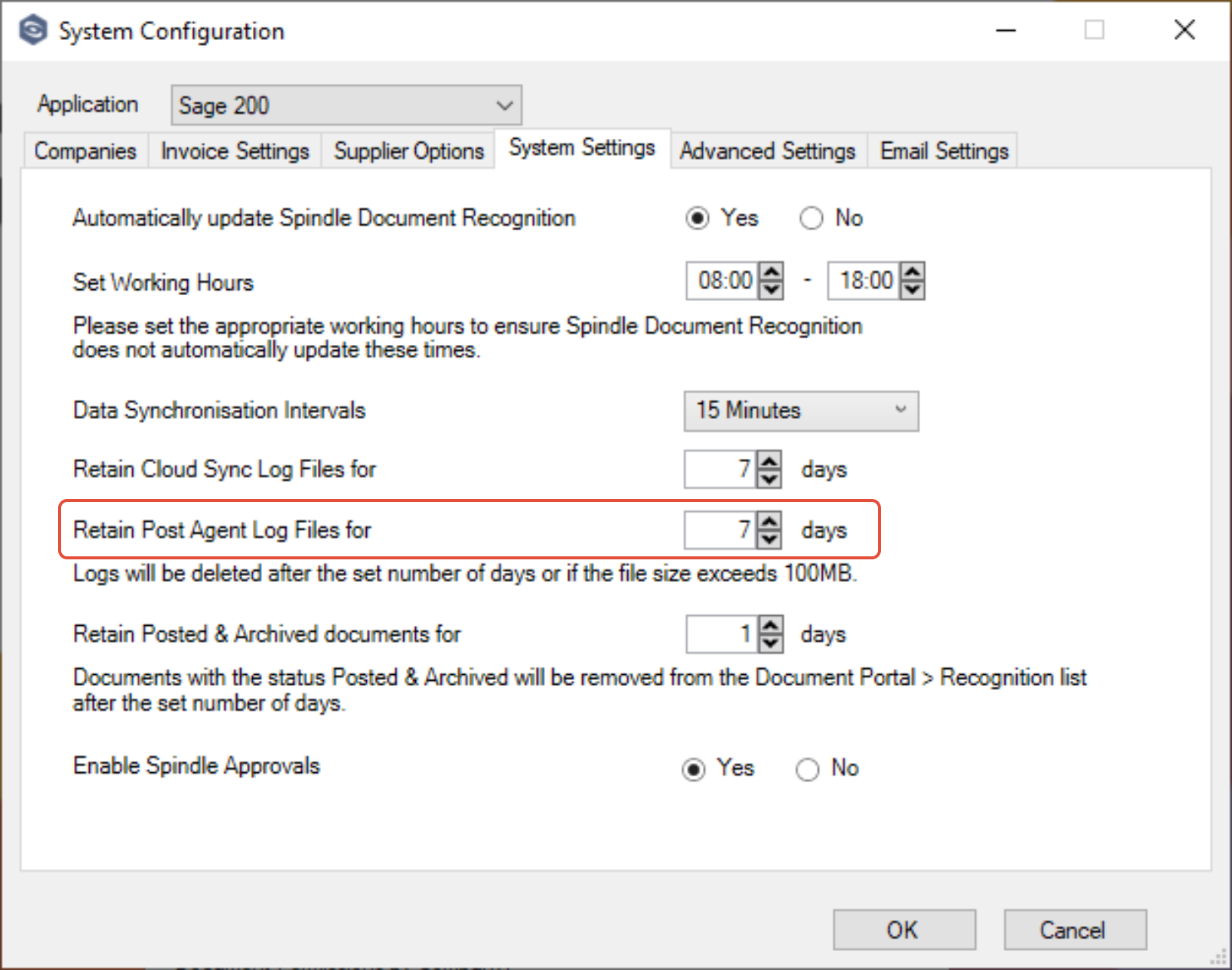The height and width of the screenshot is (970, 1232).
Task: Click the 'Set Working Hours' label
Action: [x=163, y=282]
